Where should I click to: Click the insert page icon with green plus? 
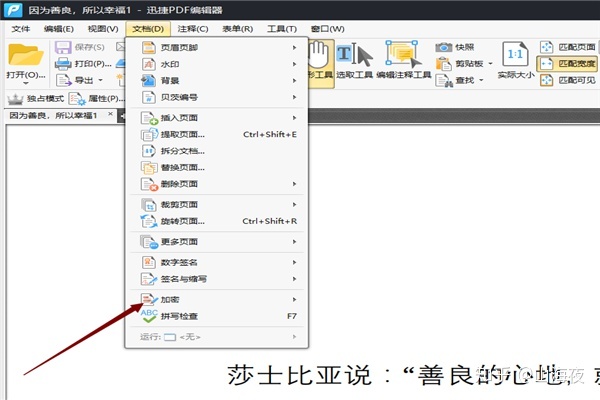coord(149,118)
